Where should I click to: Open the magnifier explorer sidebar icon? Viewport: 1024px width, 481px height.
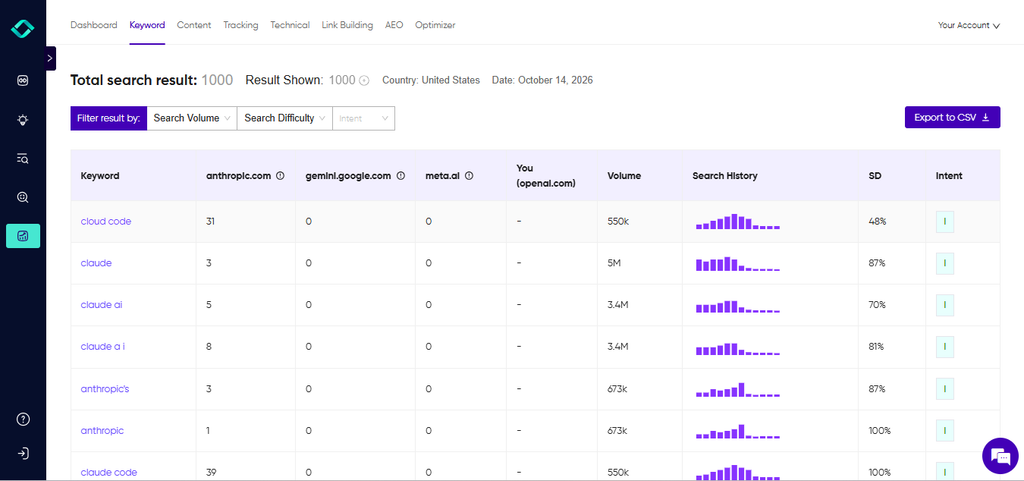click(x=23, y=197)
